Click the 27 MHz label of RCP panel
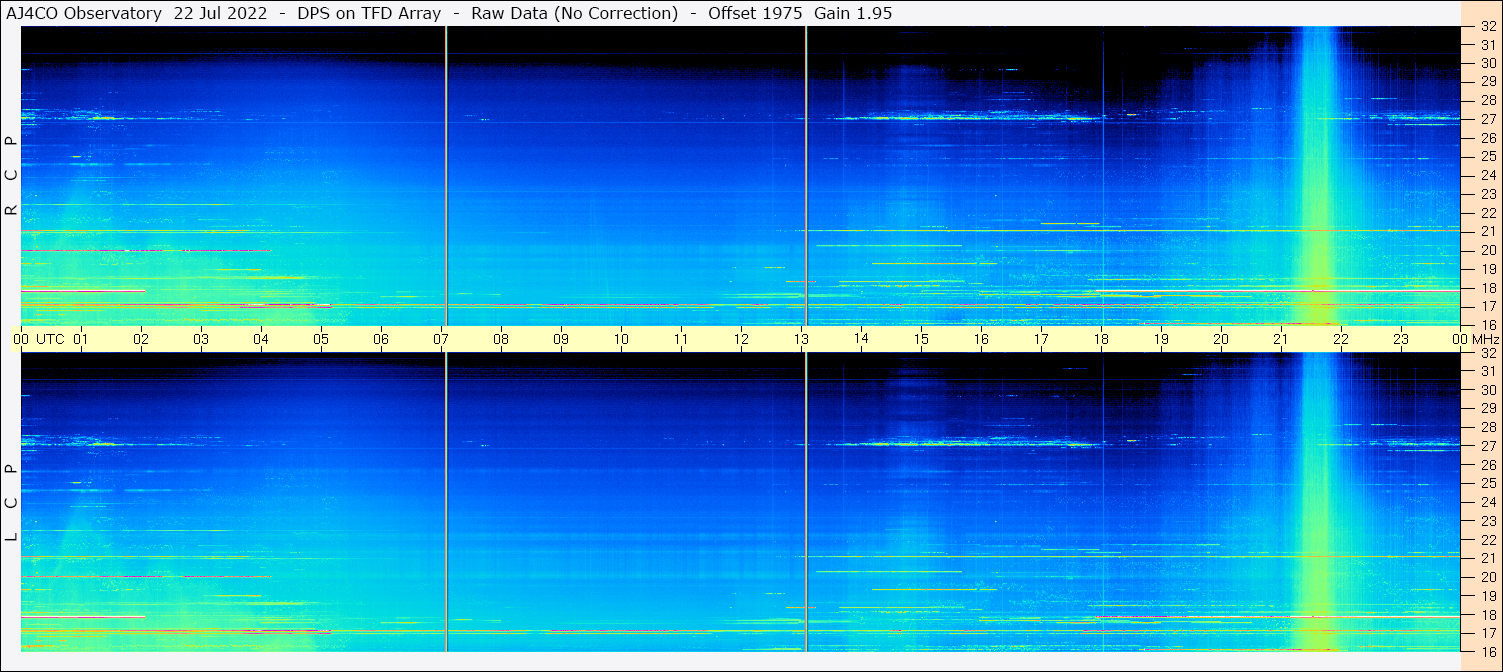 point(1487,119)
